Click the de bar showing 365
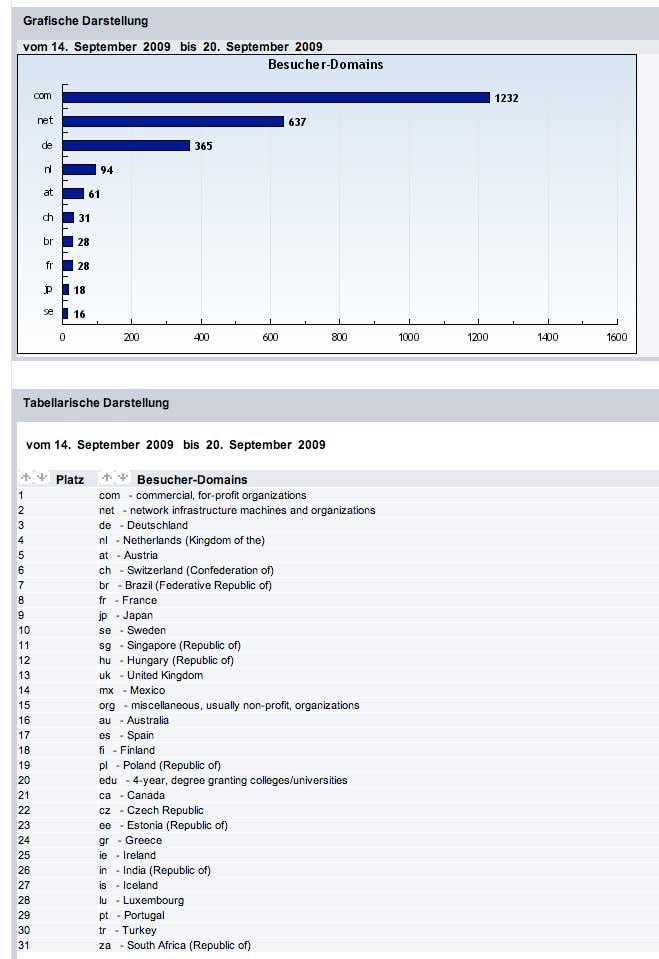659x959 pixels. (x=126, y=146)
